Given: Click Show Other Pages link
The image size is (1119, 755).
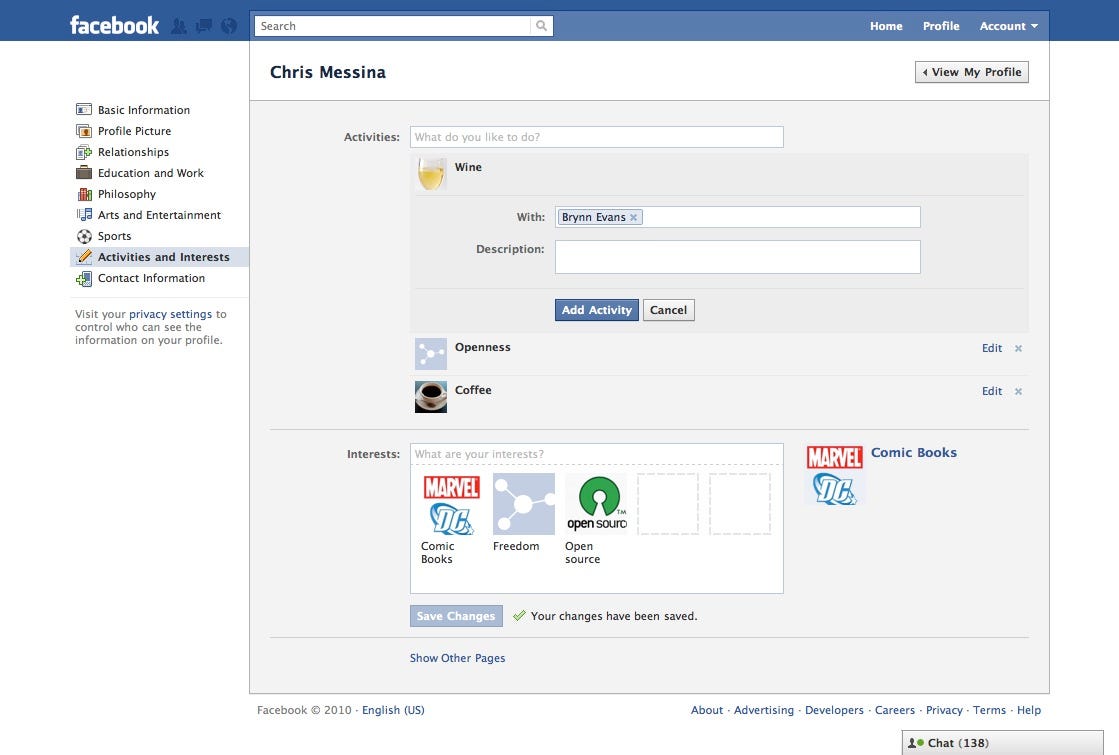Looking at the screenshot, I should (457, 658).
